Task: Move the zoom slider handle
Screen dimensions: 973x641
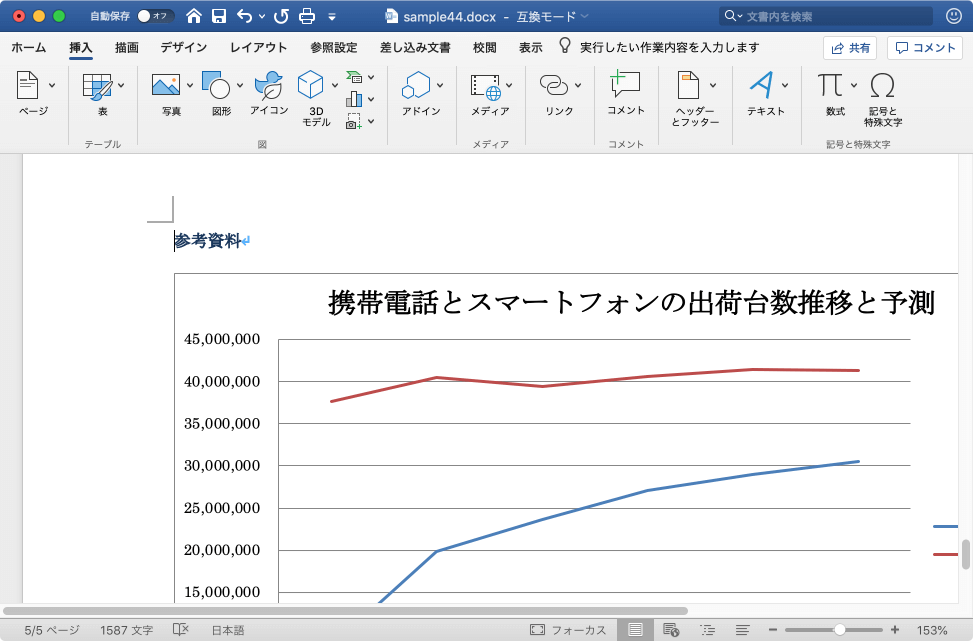Action: point(839,630)
